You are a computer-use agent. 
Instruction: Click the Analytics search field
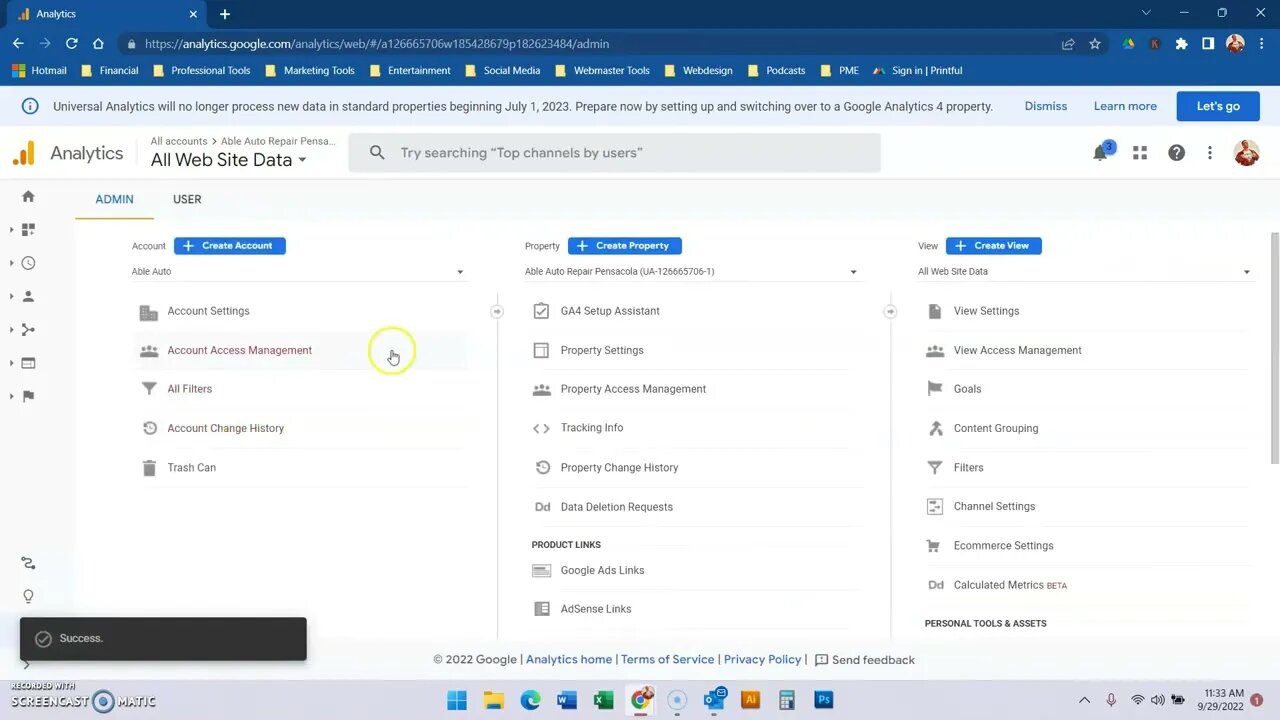[x=614, y=153]
